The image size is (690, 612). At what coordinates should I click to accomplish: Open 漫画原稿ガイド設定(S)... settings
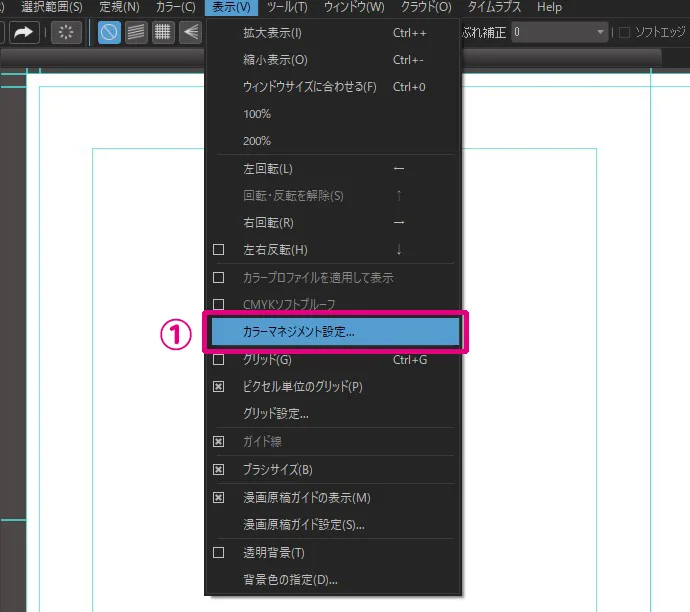304,525
